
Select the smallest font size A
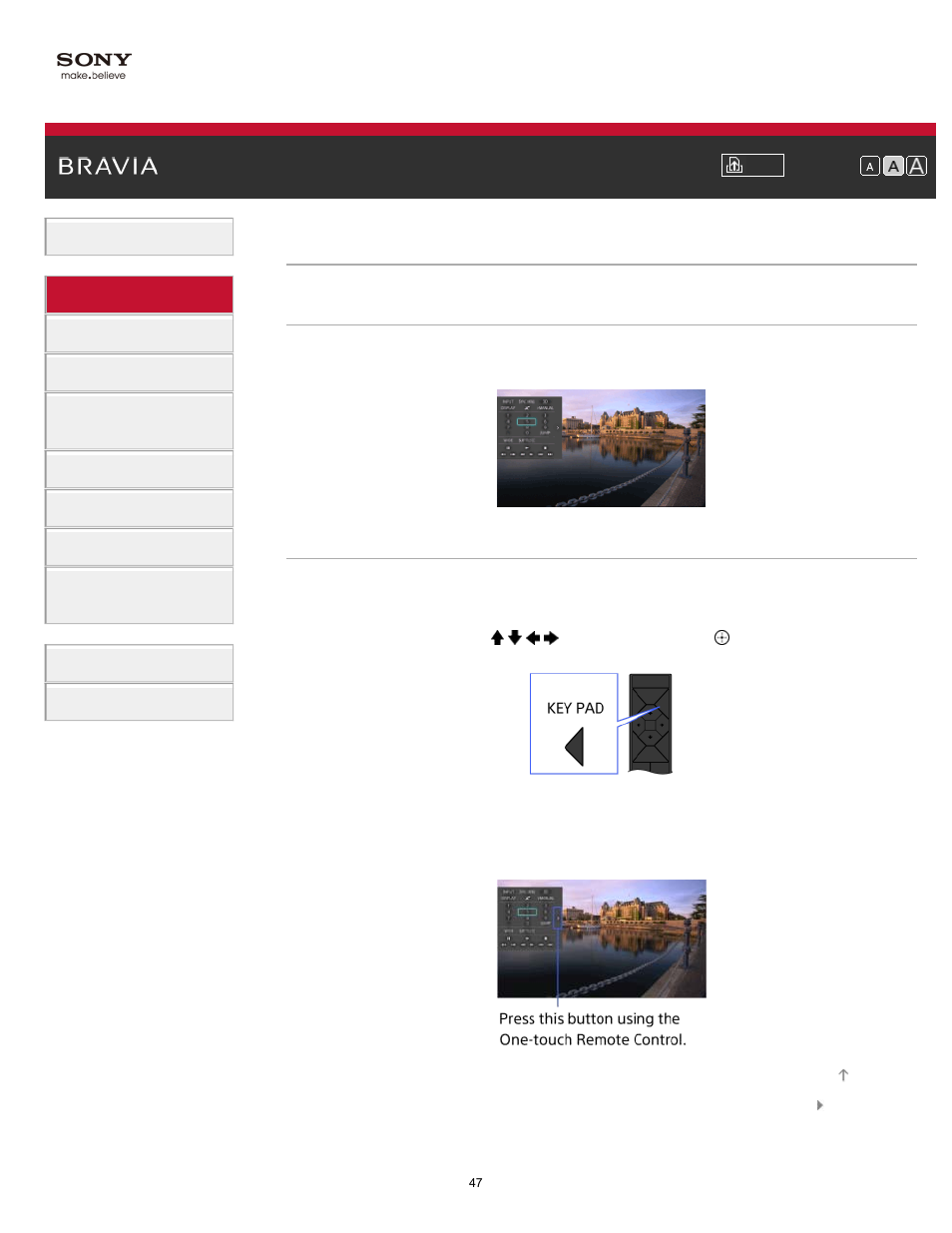[870, 167]
